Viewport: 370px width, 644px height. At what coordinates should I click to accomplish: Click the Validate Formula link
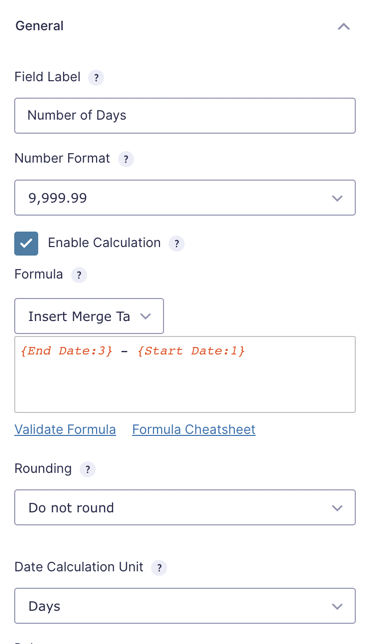65,430
